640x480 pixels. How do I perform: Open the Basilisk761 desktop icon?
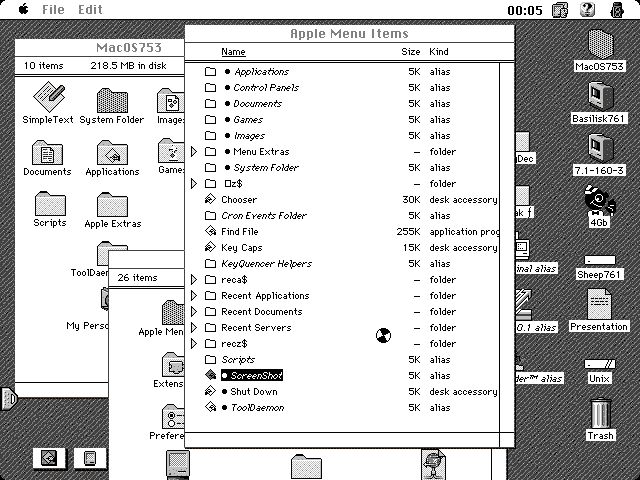point(600,97)
